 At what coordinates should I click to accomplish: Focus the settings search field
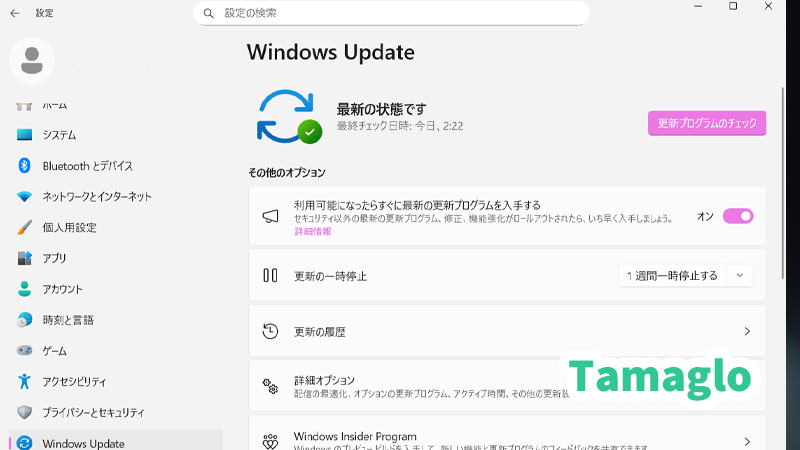[x=391, y=13]
